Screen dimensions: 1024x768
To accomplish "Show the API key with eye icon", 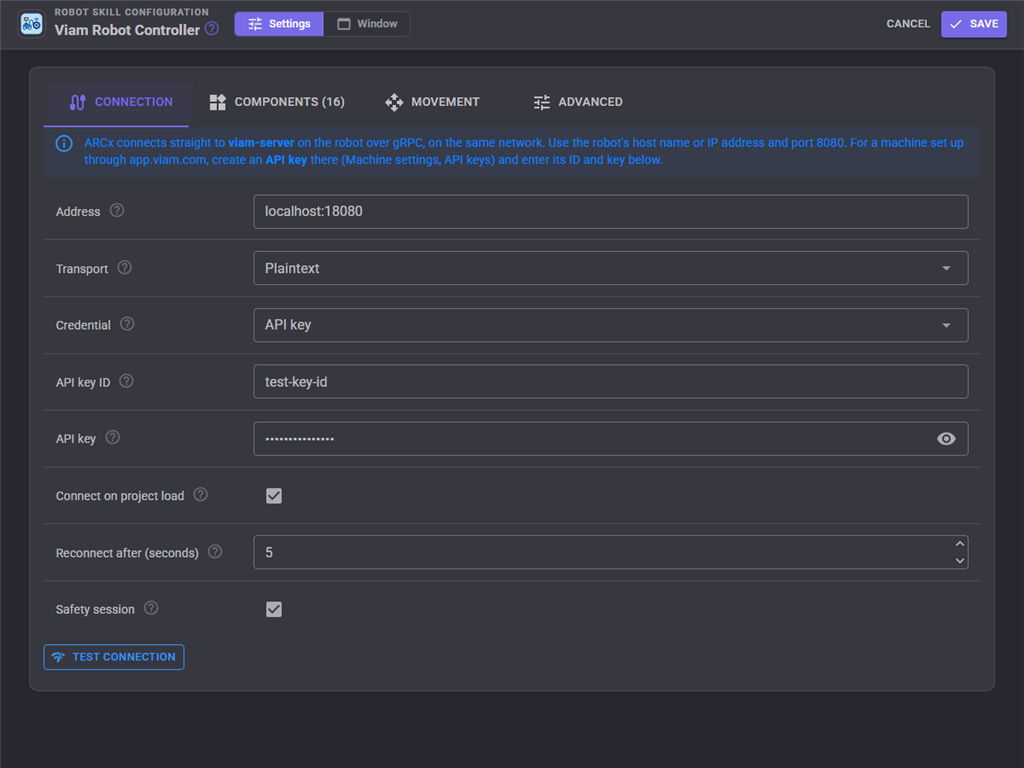I will [946, 439].
